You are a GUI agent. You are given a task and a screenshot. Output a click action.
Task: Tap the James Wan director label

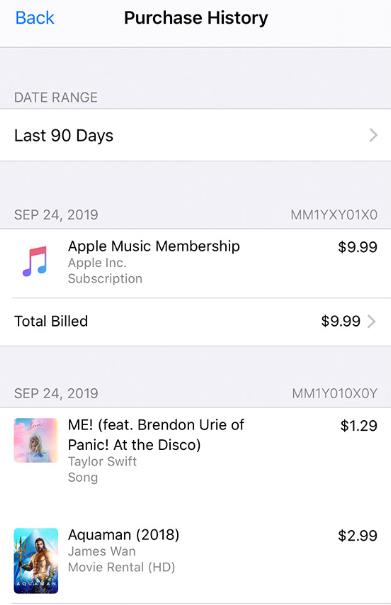pos(102,551)
